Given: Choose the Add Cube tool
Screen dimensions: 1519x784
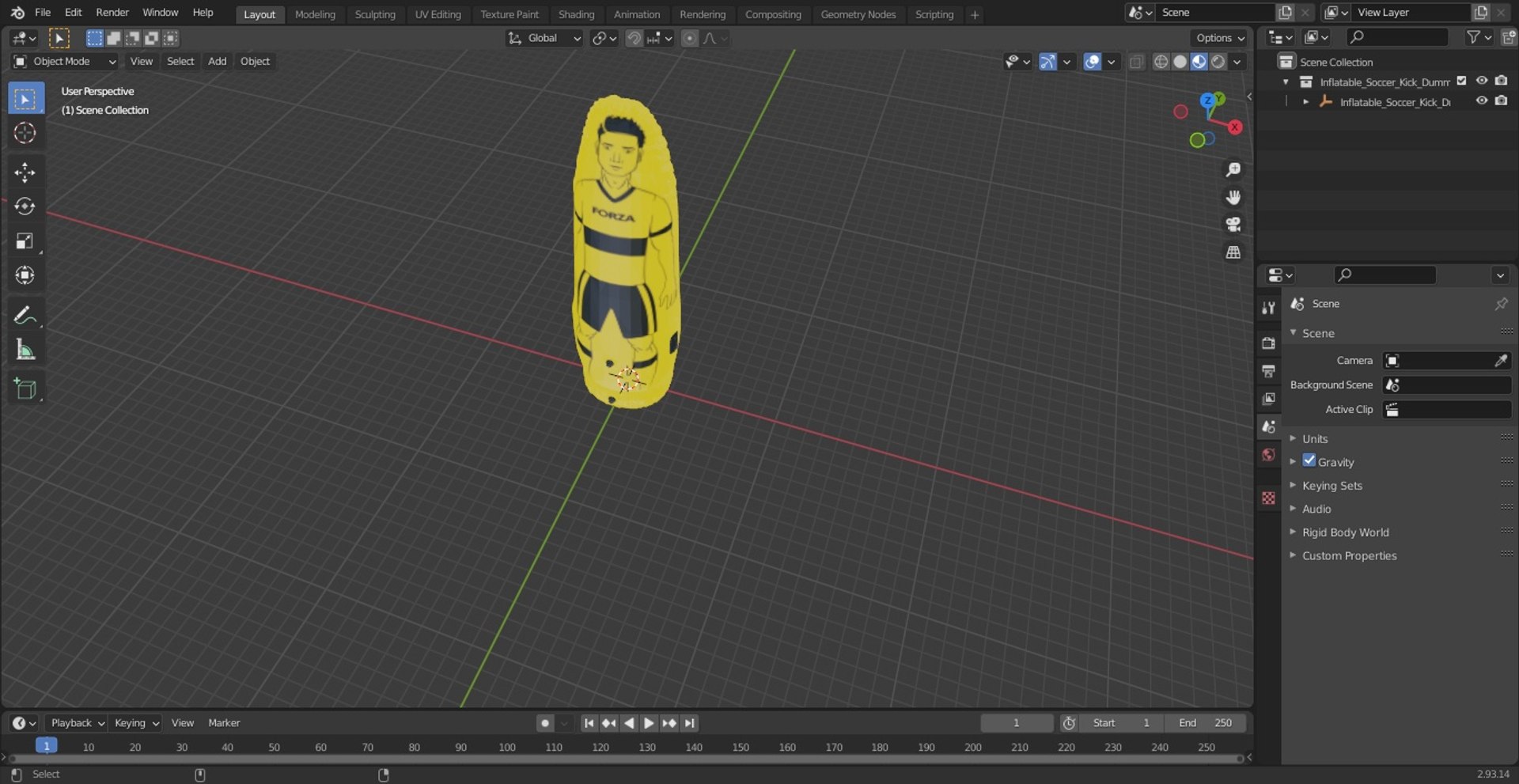Looking at the screenshot, I should coord(25,389).
